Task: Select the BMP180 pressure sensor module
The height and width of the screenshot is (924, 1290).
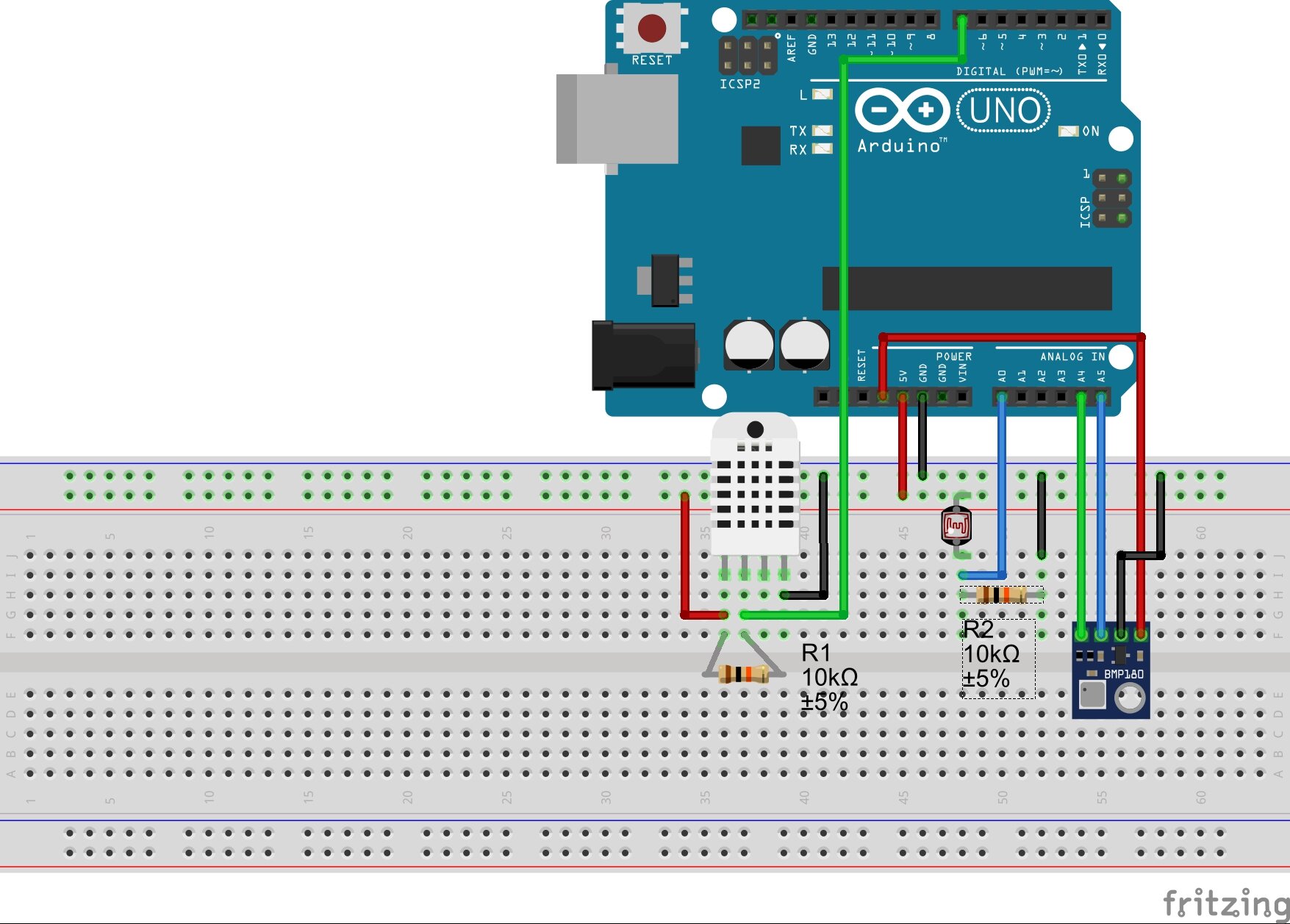Action: pyautogui.click(x=1111, y=670)
